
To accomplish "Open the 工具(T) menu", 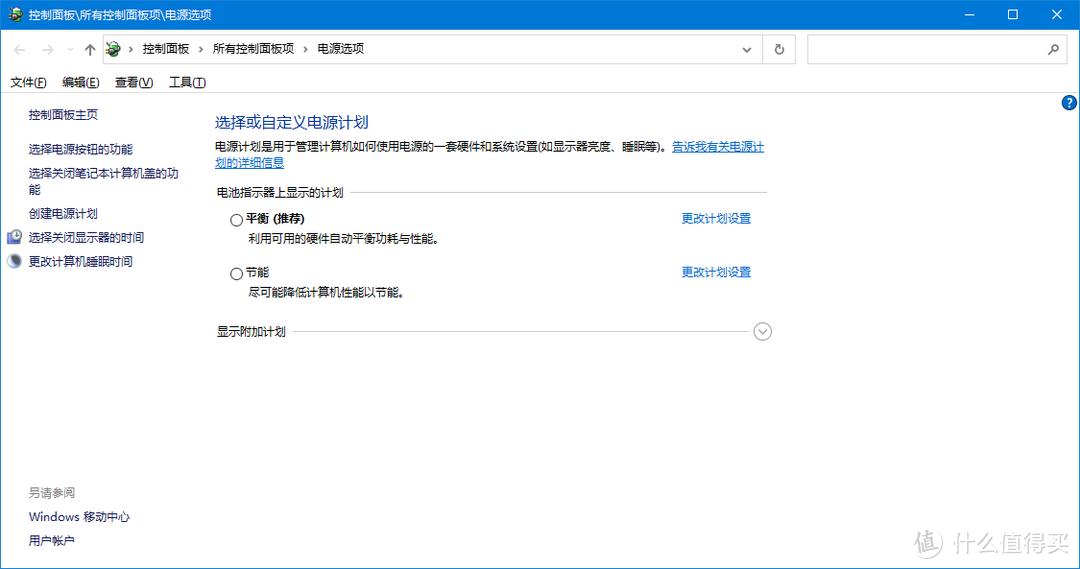I will tap(187, 83).
